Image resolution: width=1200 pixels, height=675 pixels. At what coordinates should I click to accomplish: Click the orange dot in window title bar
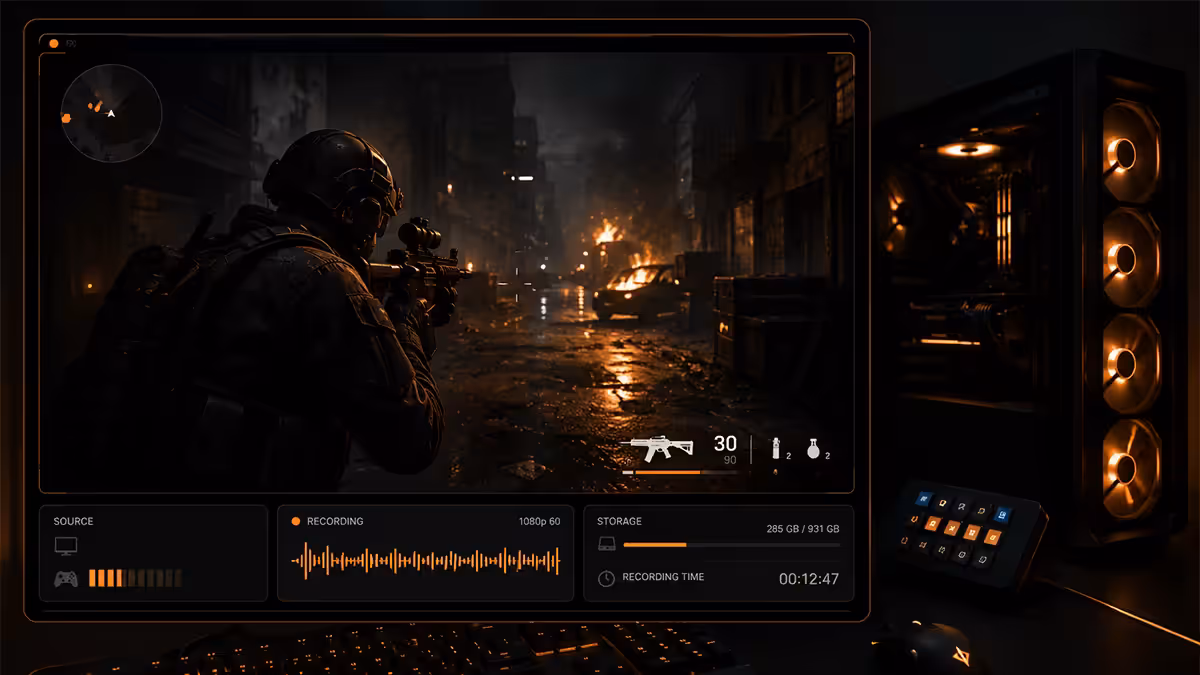coord(54,43)
